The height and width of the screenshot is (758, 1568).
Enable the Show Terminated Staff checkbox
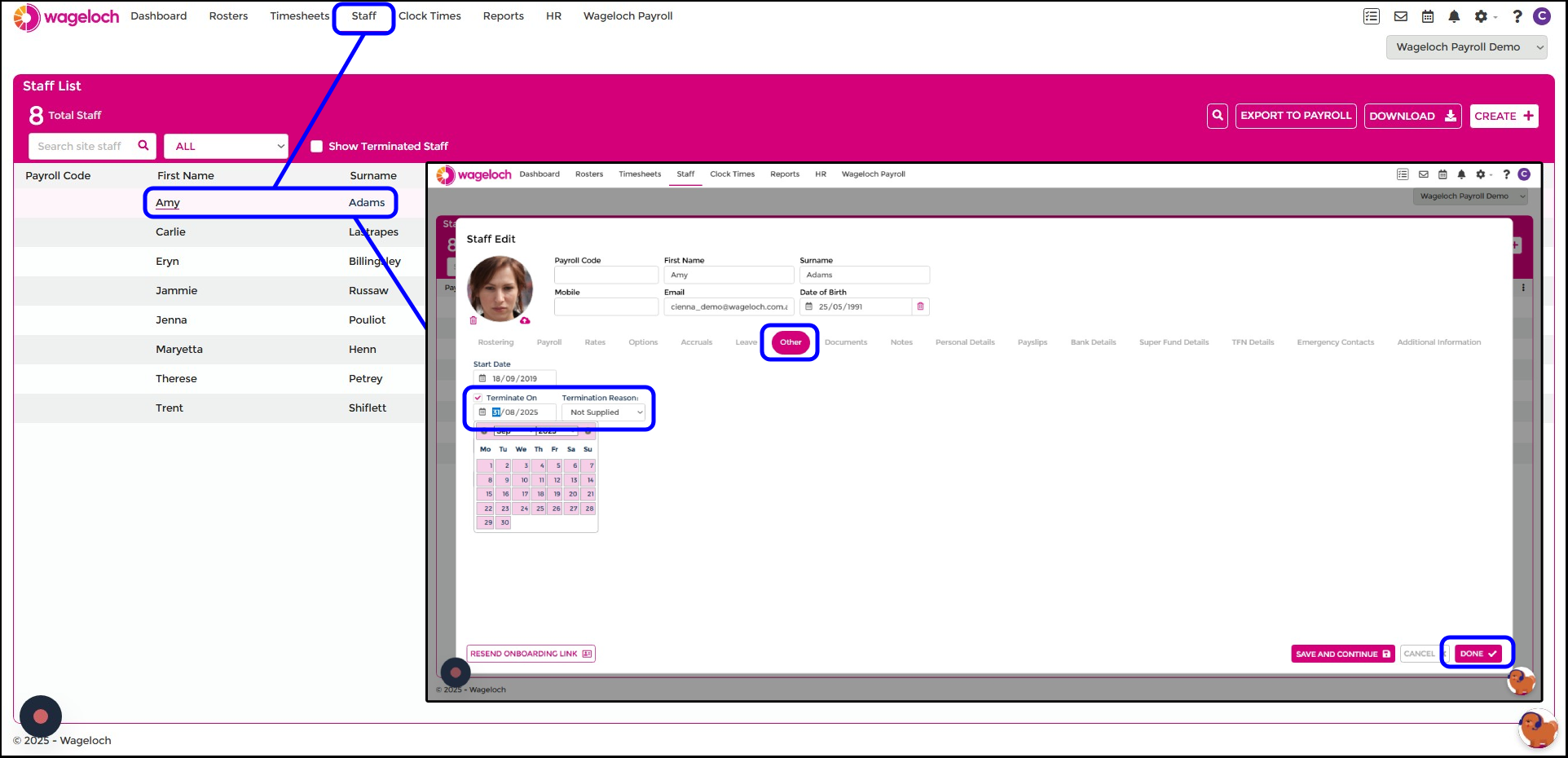[317, 147]
